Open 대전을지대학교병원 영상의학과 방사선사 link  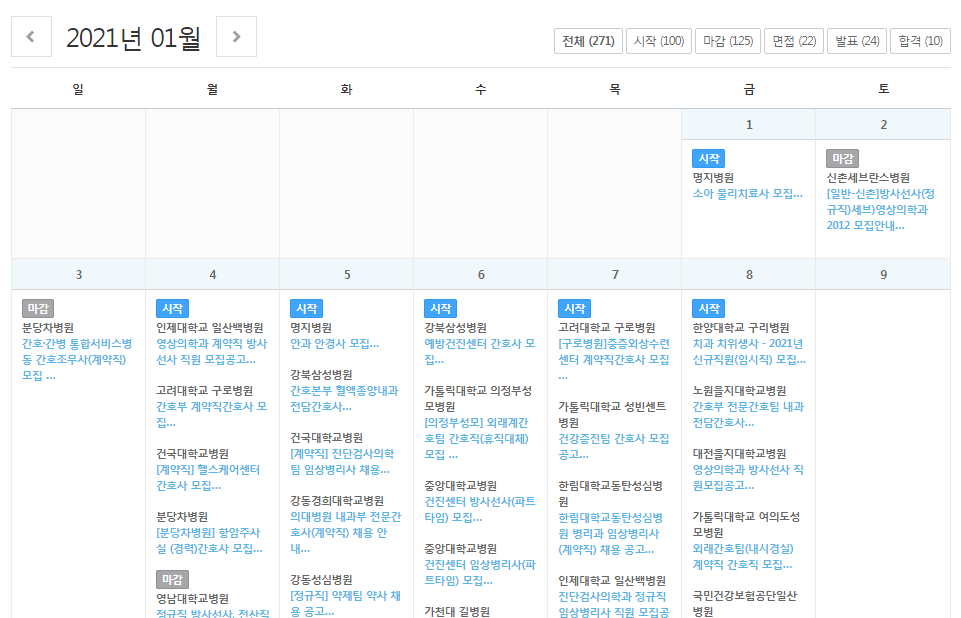(x=748, y=478)
